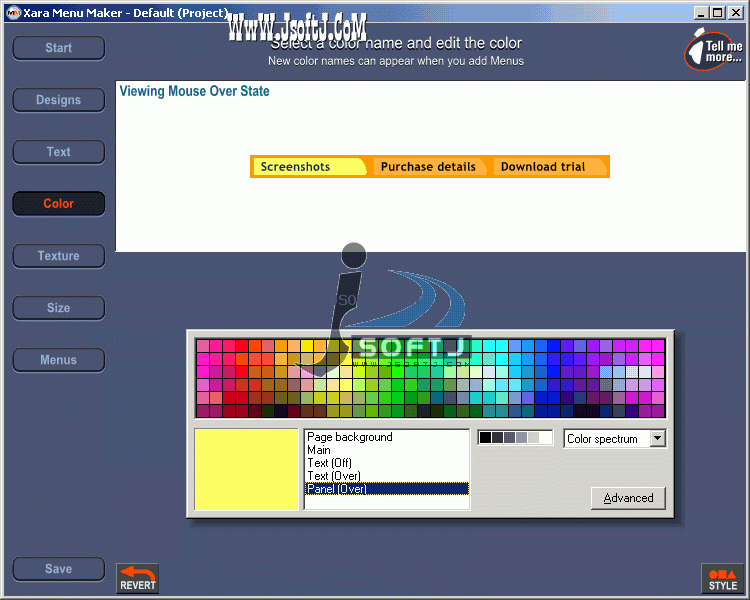Pick the black swatch in the gray strip

tap(485, 437)
